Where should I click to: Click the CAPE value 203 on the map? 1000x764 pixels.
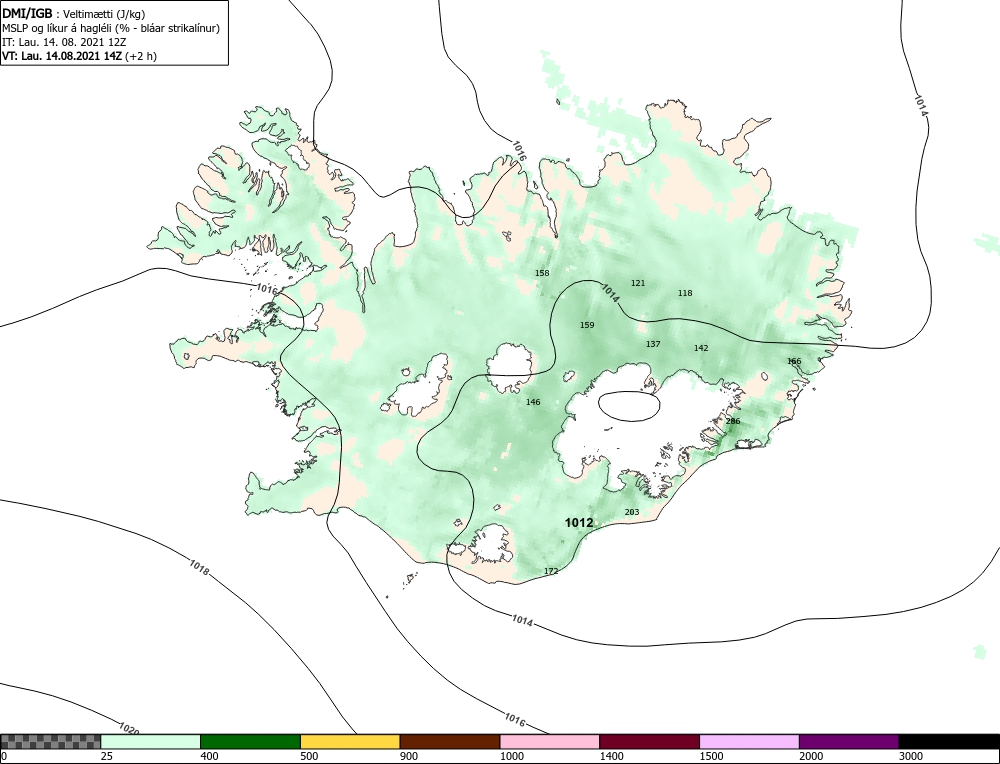(631, 512)
